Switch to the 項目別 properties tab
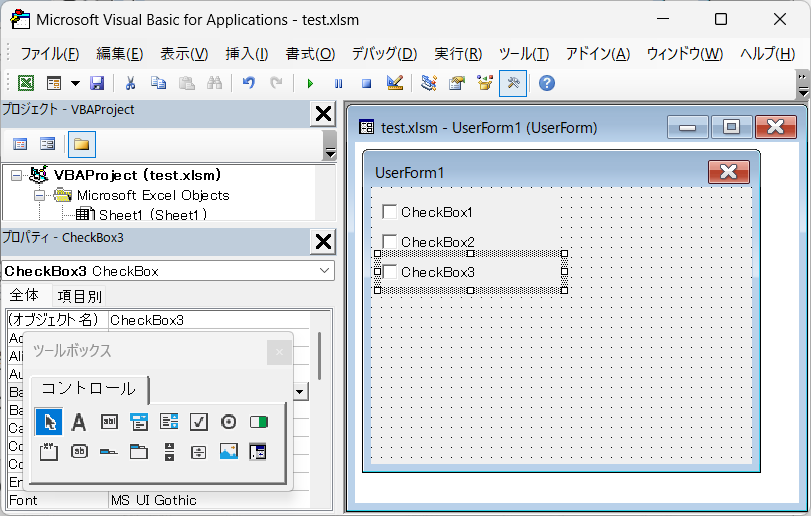Image resolution: width=811 pixels, height=516 pixels. (x=80, y=296)
